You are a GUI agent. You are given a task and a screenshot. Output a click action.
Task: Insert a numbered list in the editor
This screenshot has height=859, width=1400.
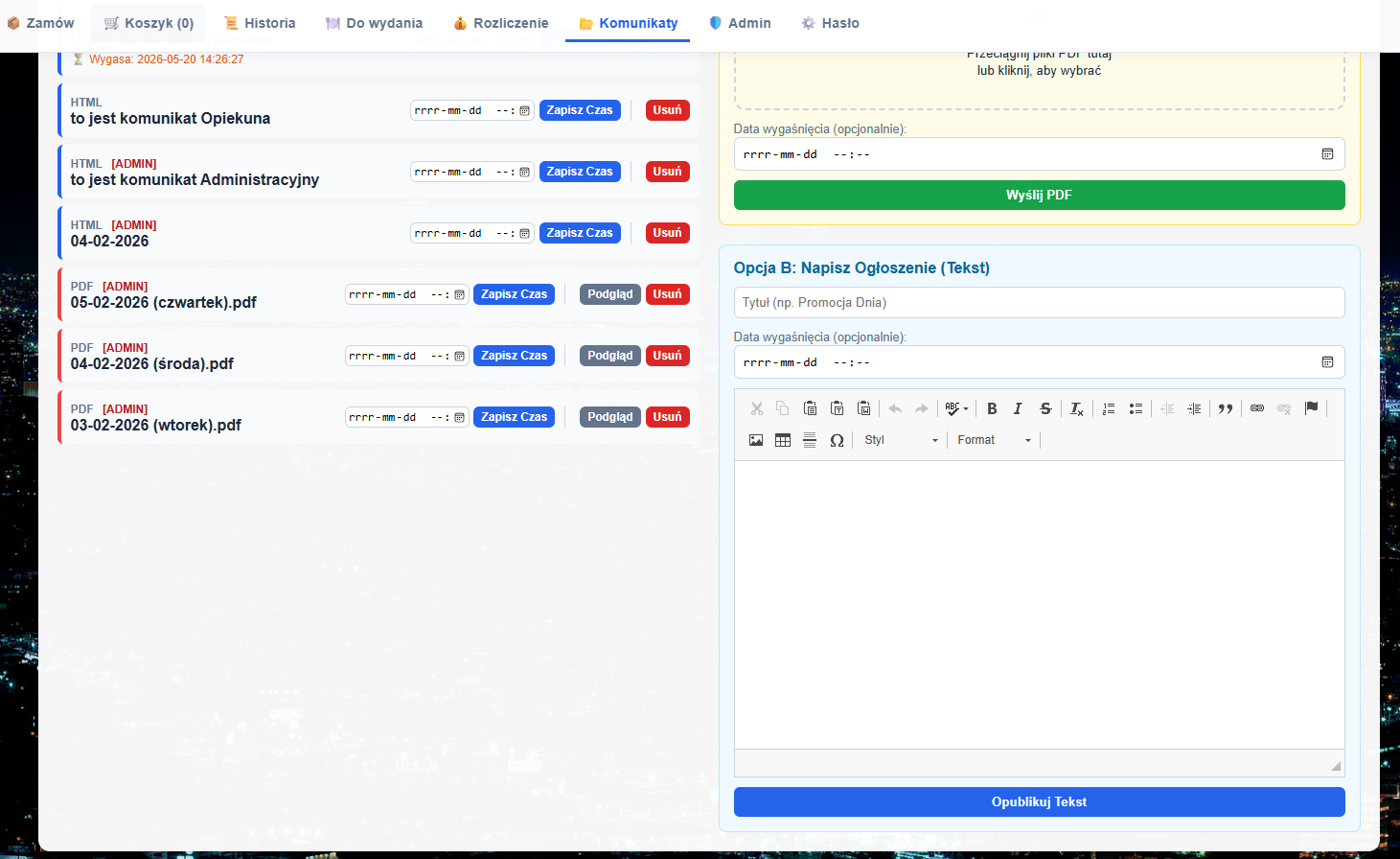pyautogui.click(x=1109, y=408)
